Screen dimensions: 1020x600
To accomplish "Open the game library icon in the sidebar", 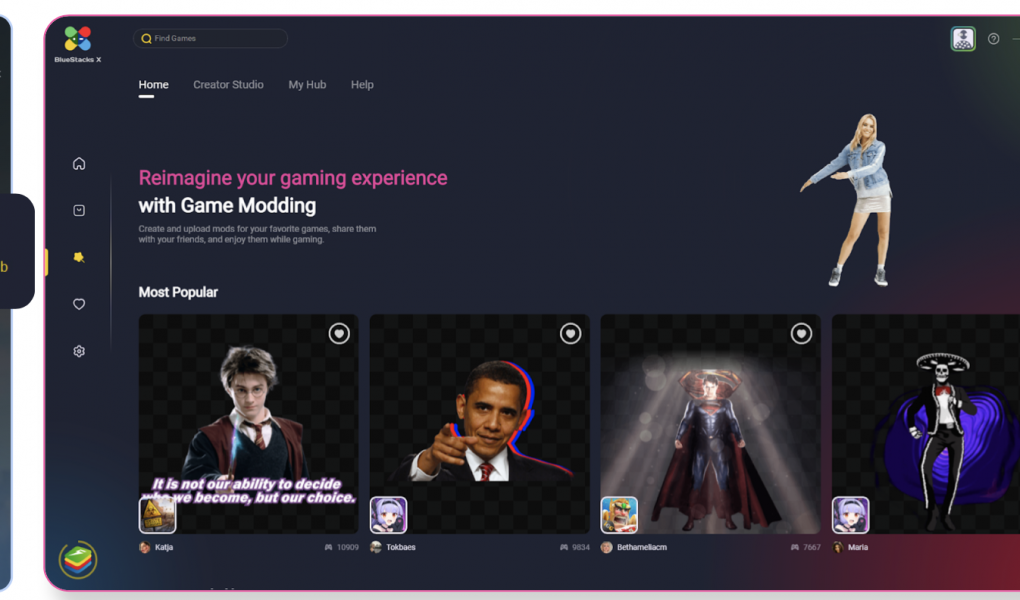I will (x=79, y=209).
